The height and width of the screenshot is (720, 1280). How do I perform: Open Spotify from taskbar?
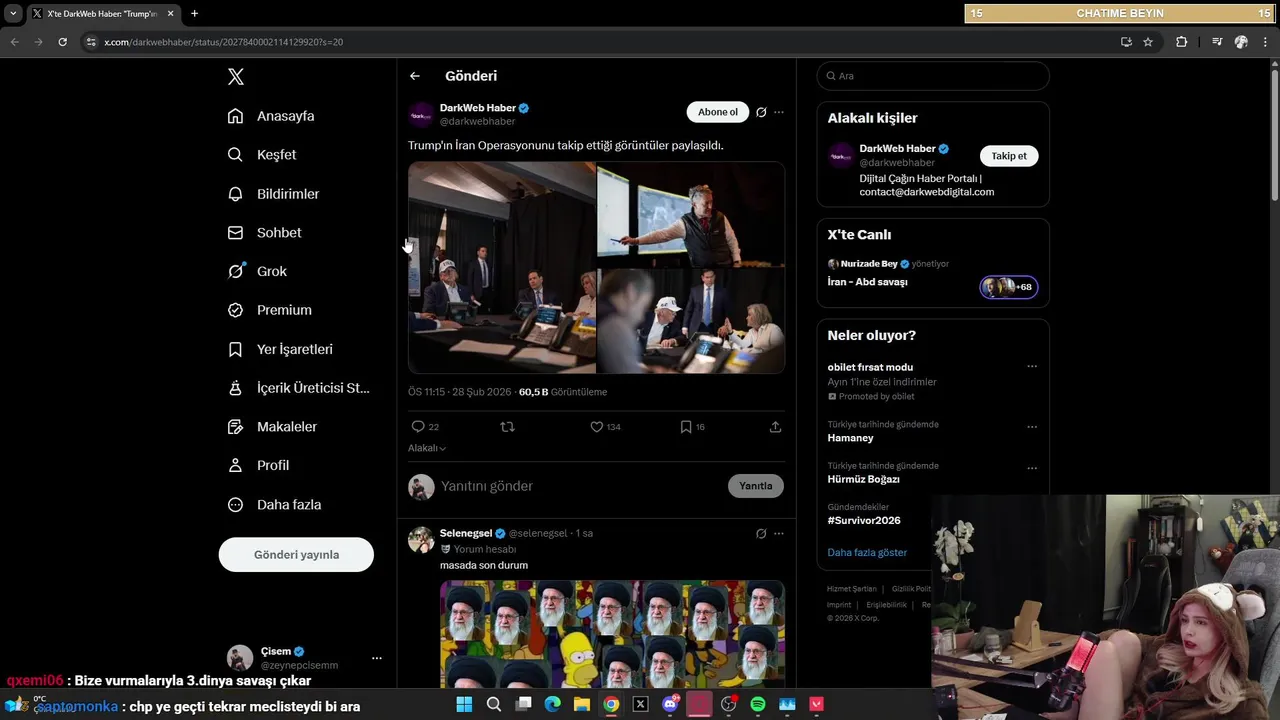tap(758, 704)
